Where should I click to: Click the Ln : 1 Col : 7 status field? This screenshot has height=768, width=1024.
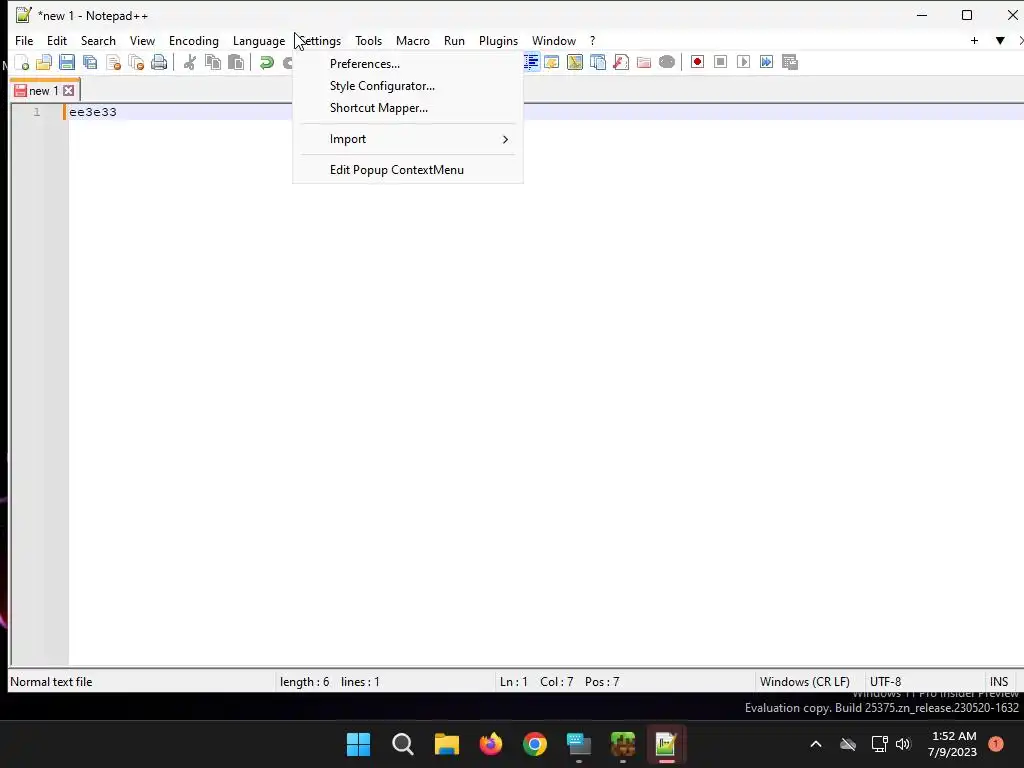tap(537, 682)
